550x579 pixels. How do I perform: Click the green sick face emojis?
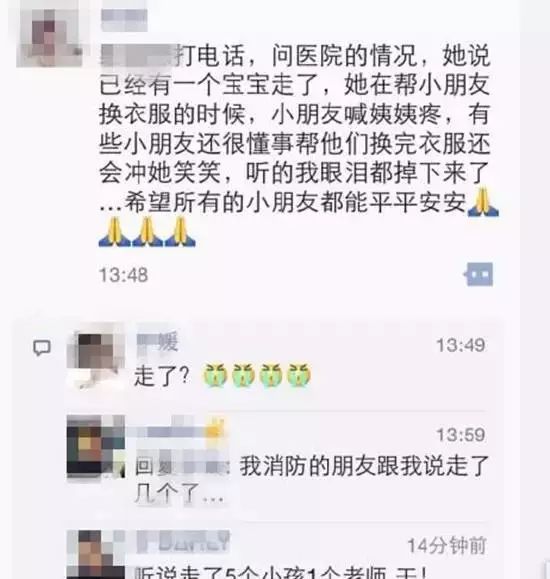[x=257, y=375]
